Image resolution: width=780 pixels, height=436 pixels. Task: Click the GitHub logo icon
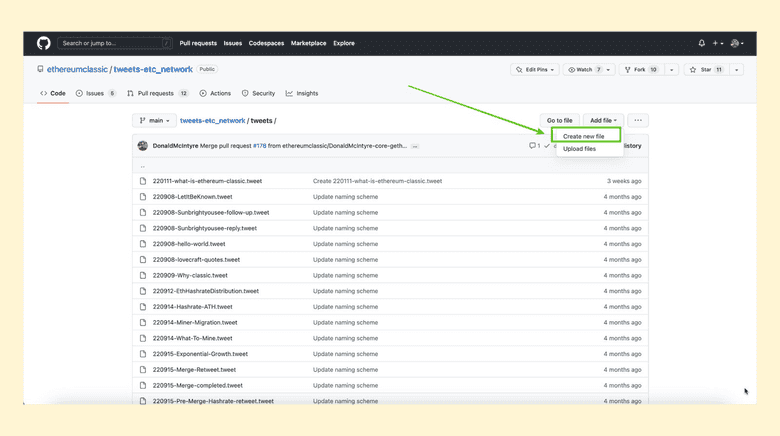tap(43, 43)
